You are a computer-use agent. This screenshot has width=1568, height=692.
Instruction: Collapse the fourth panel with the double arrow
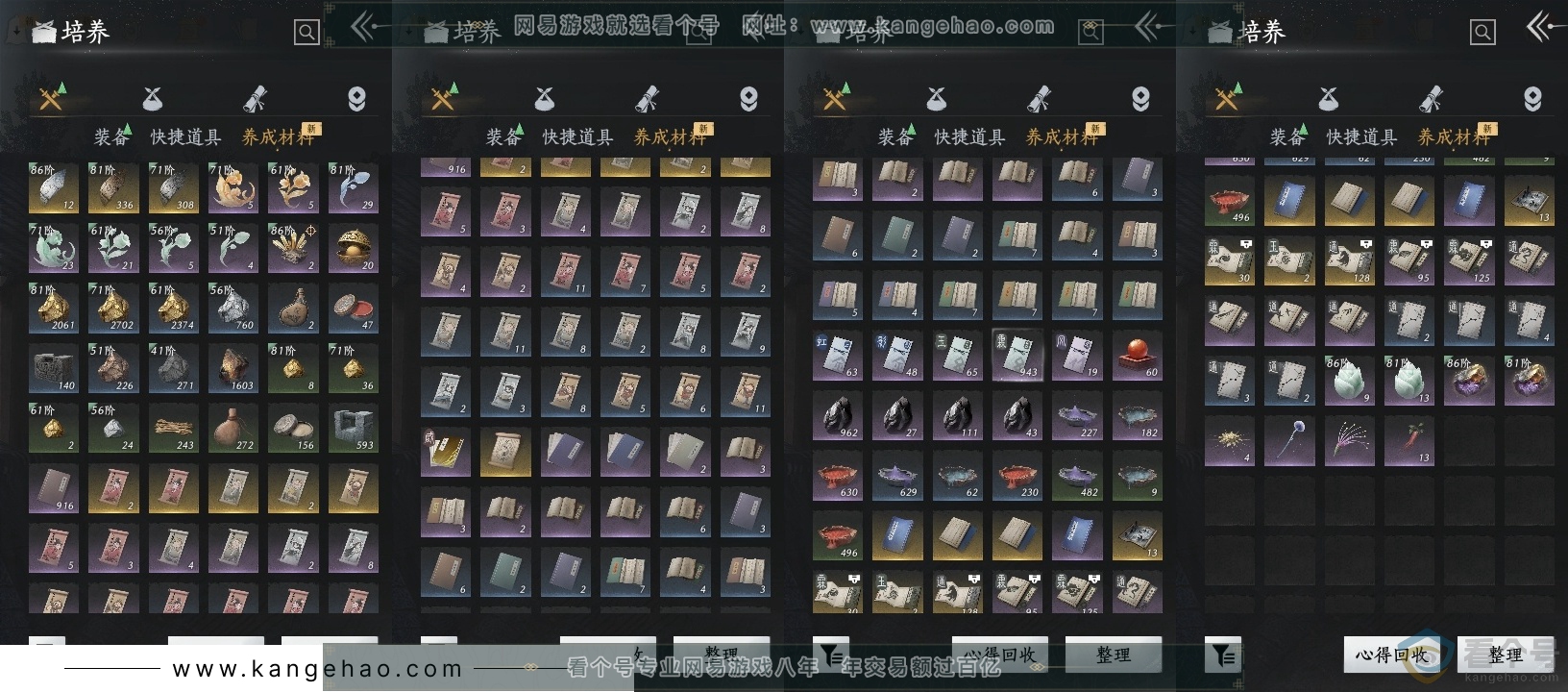click(x=1540, y=27)
